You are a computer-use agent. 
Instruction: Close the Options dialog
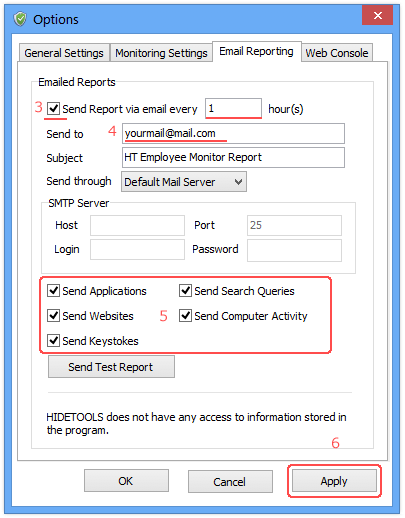(x=377, y=15)
